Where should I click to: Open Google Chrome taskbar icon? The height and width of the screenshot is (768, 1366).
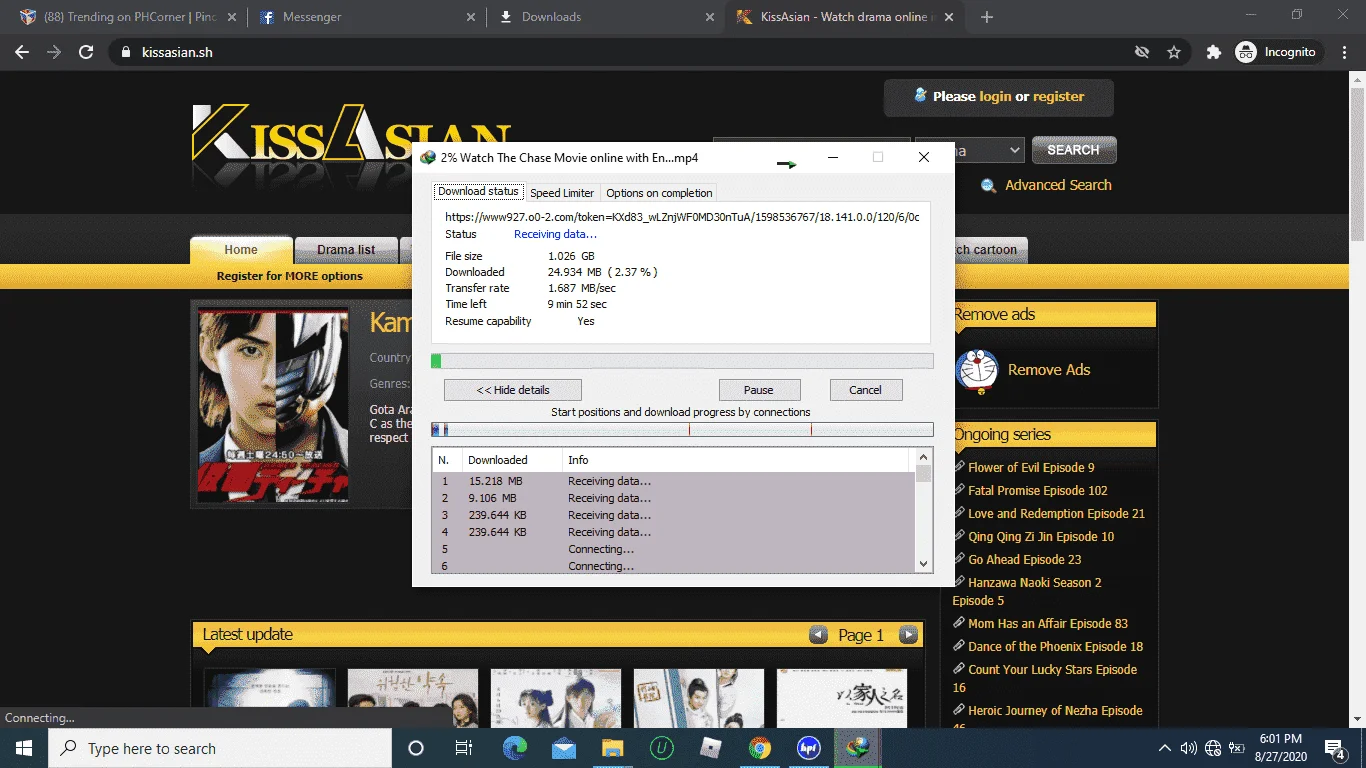(x=759, y=748)
